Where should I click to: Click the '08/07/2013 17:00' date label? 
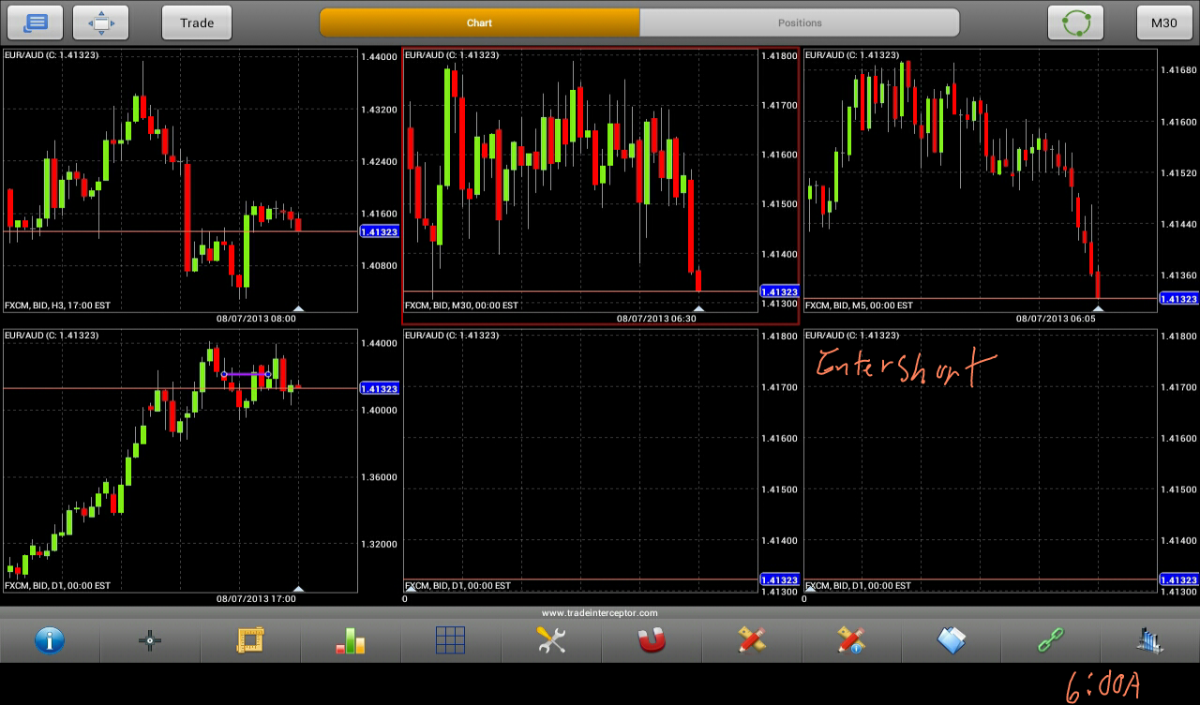(256, 598)
